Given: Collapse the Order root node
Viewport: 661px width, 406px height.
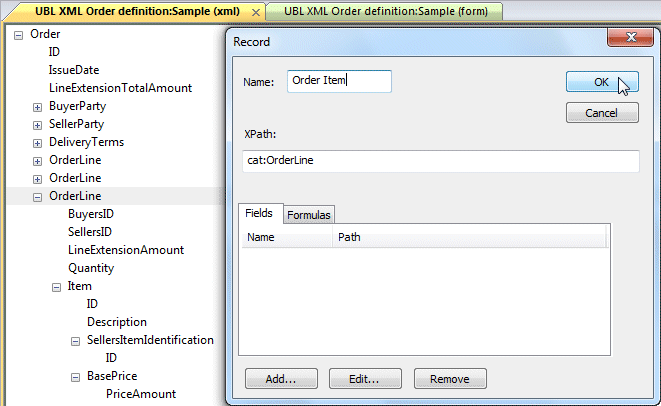Looking at the screenshot, I should (x=18, y=35).
